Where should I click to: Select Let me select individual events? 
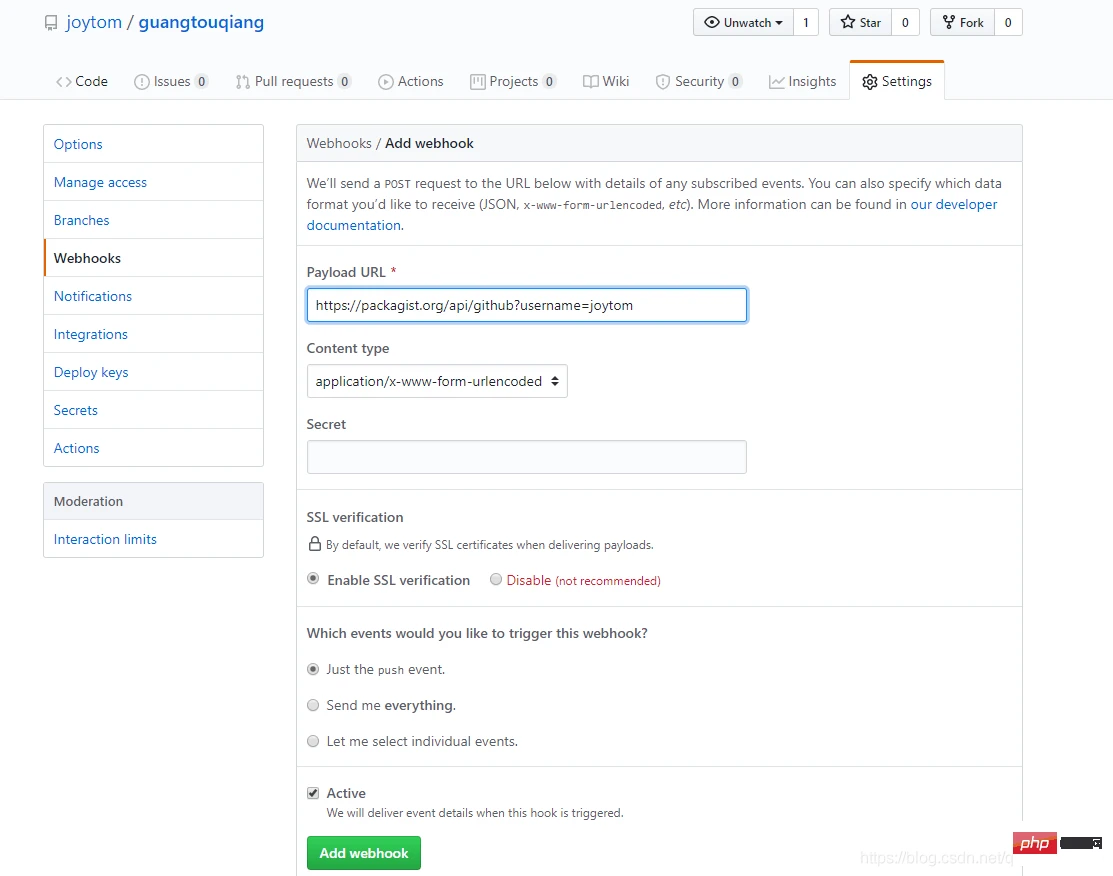[x=313, y=741]
